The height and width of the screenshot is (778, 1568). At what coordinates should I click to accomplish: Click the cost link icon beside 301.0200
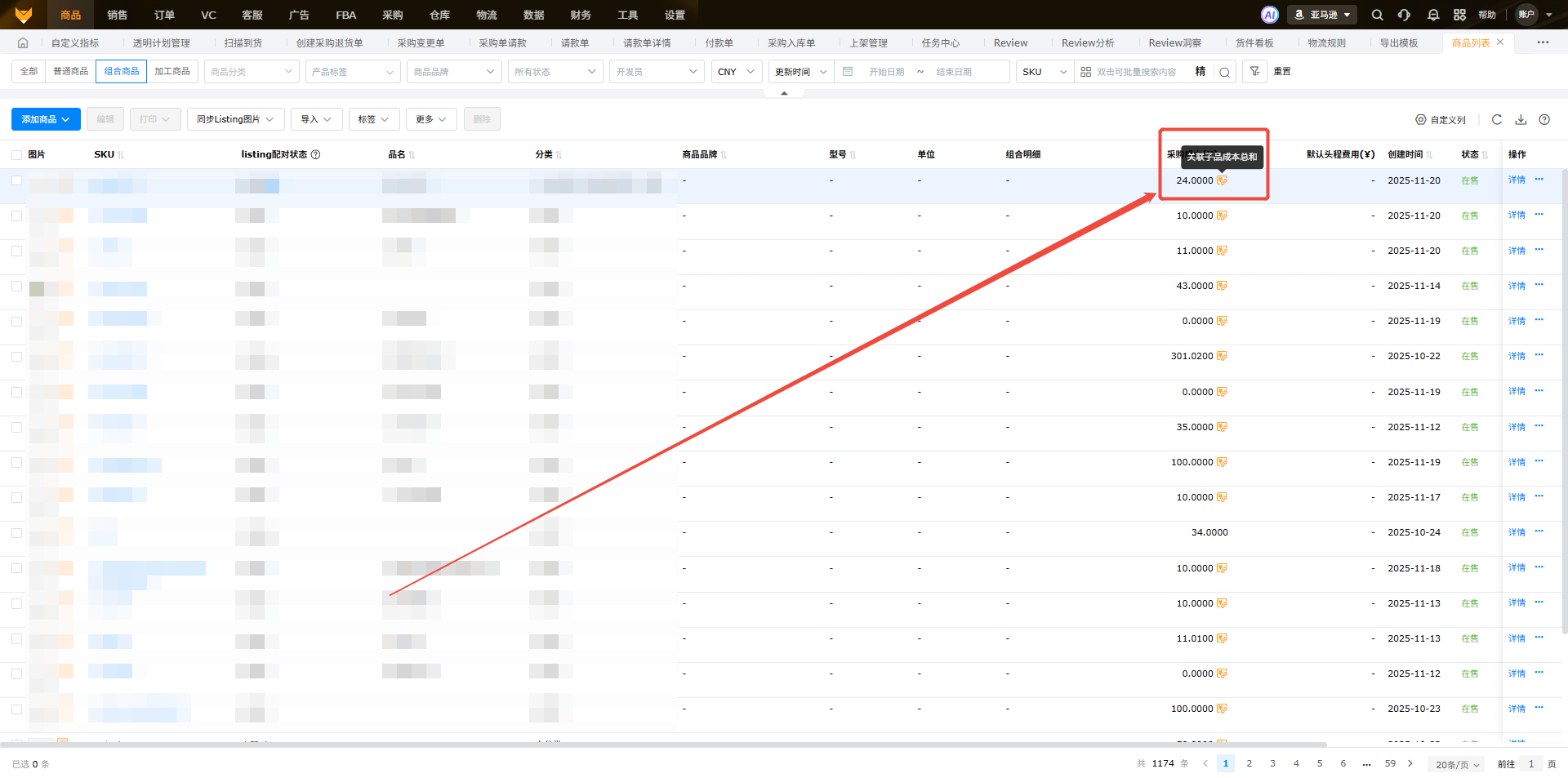(x=1222, y=356)
